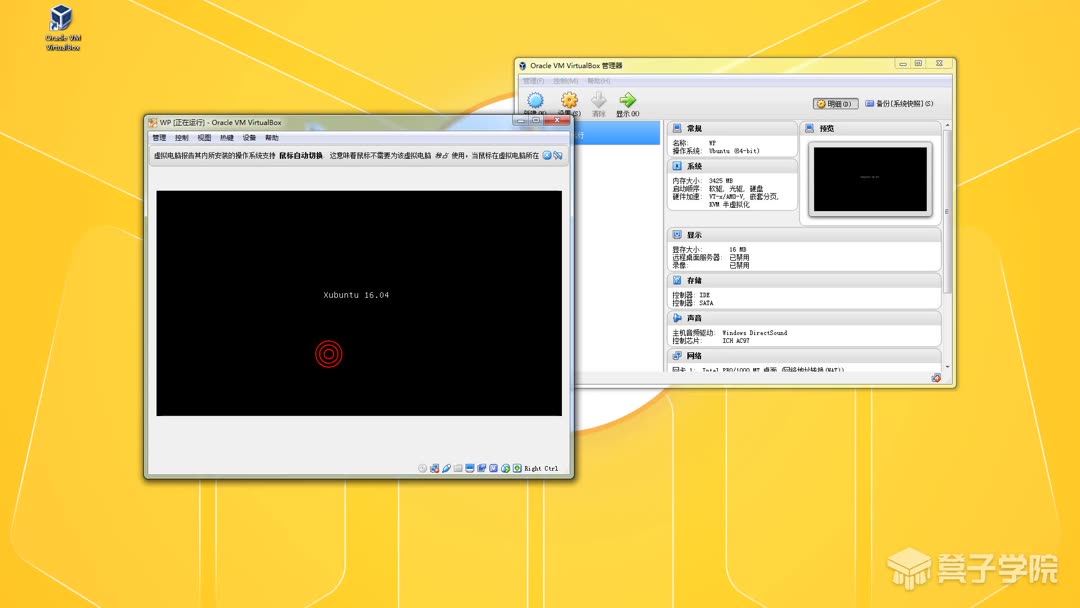Dismiss the mouse auto-capture notification message
Image resolution: width=1080 pixels, height=608 pixels.
tap(558, 155)
